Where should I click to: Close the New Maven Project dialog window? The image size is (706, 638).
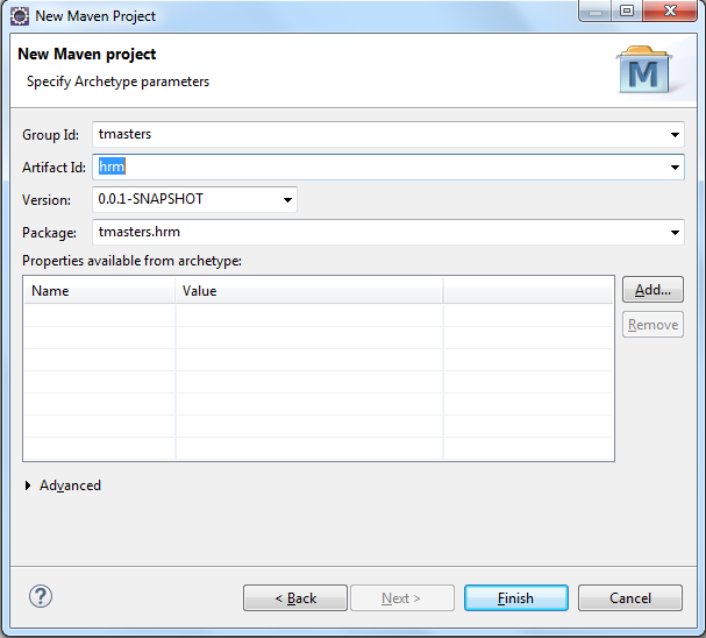pos(673,14)
